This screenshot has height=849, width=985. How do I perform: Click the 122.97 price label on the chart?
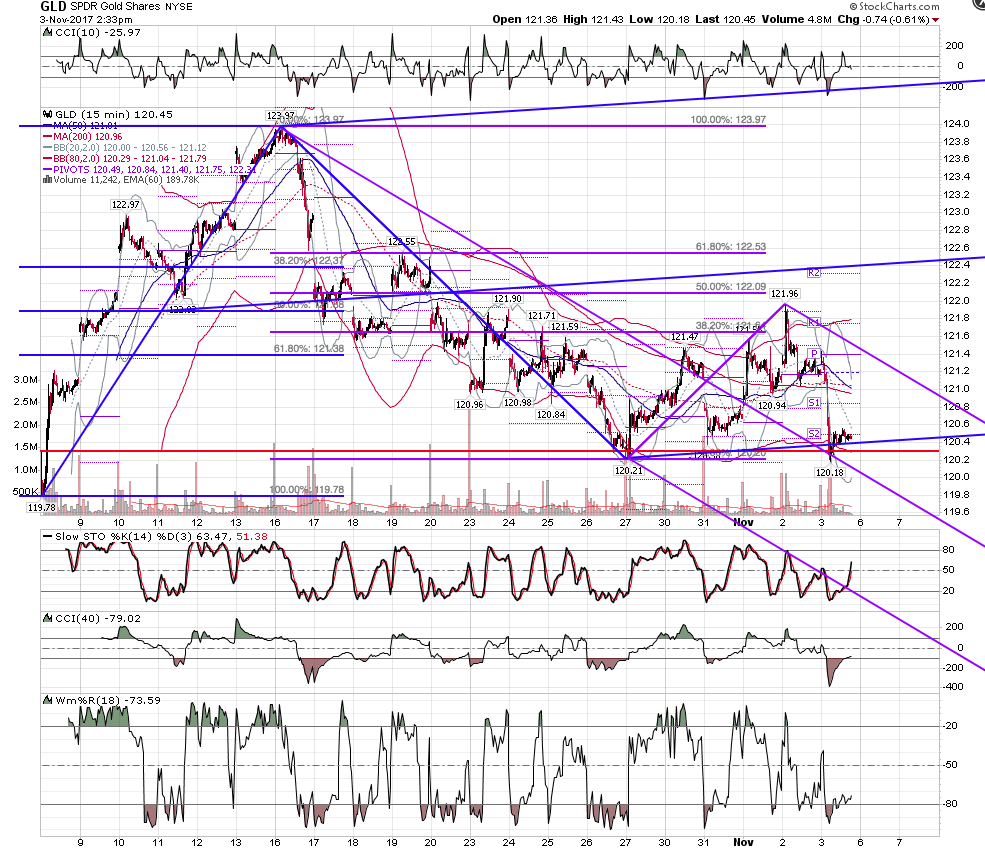[x=126, y=205]
